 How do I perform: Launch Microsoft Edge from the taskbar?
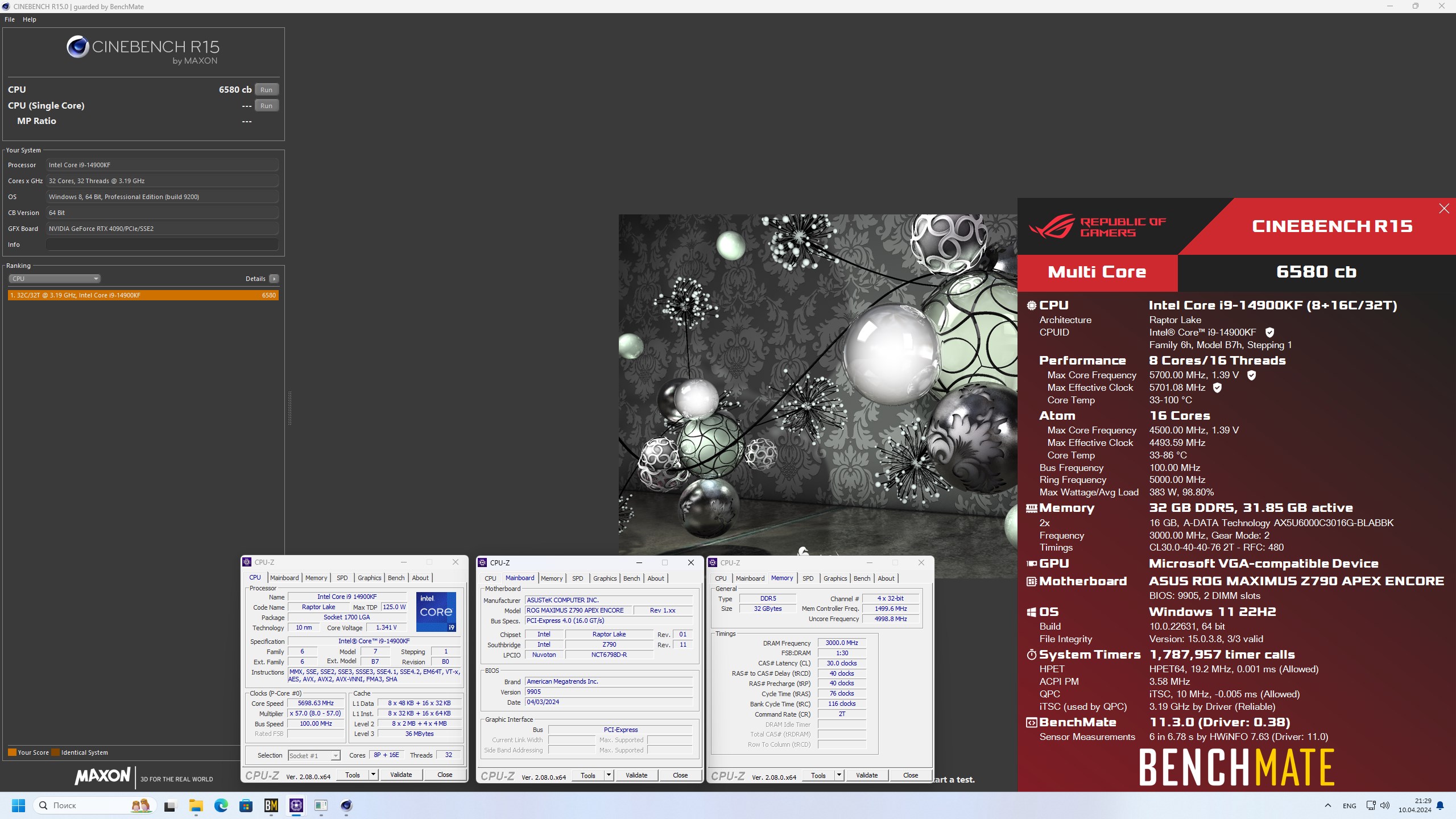pyautogui.click(x=221, y=805)
